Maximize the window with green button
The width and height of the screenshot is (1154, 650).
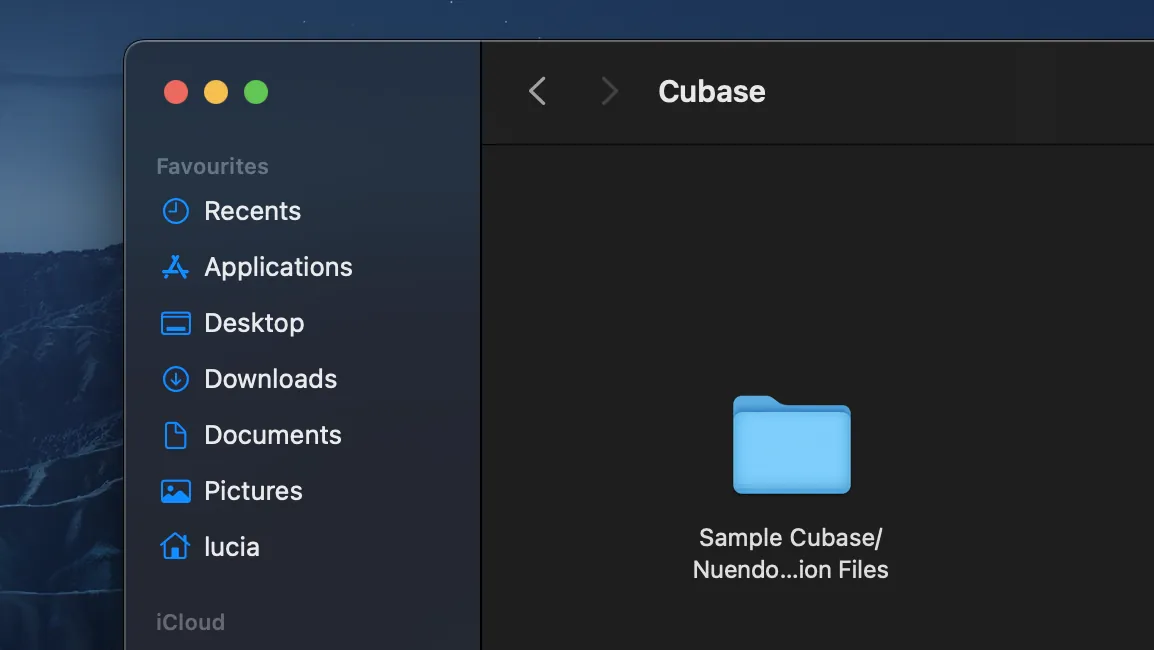point(256,92)
